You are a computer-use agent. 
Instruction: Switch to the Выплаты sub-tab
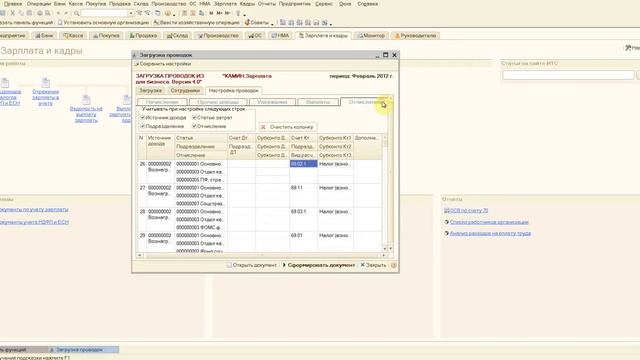point(318,102)
